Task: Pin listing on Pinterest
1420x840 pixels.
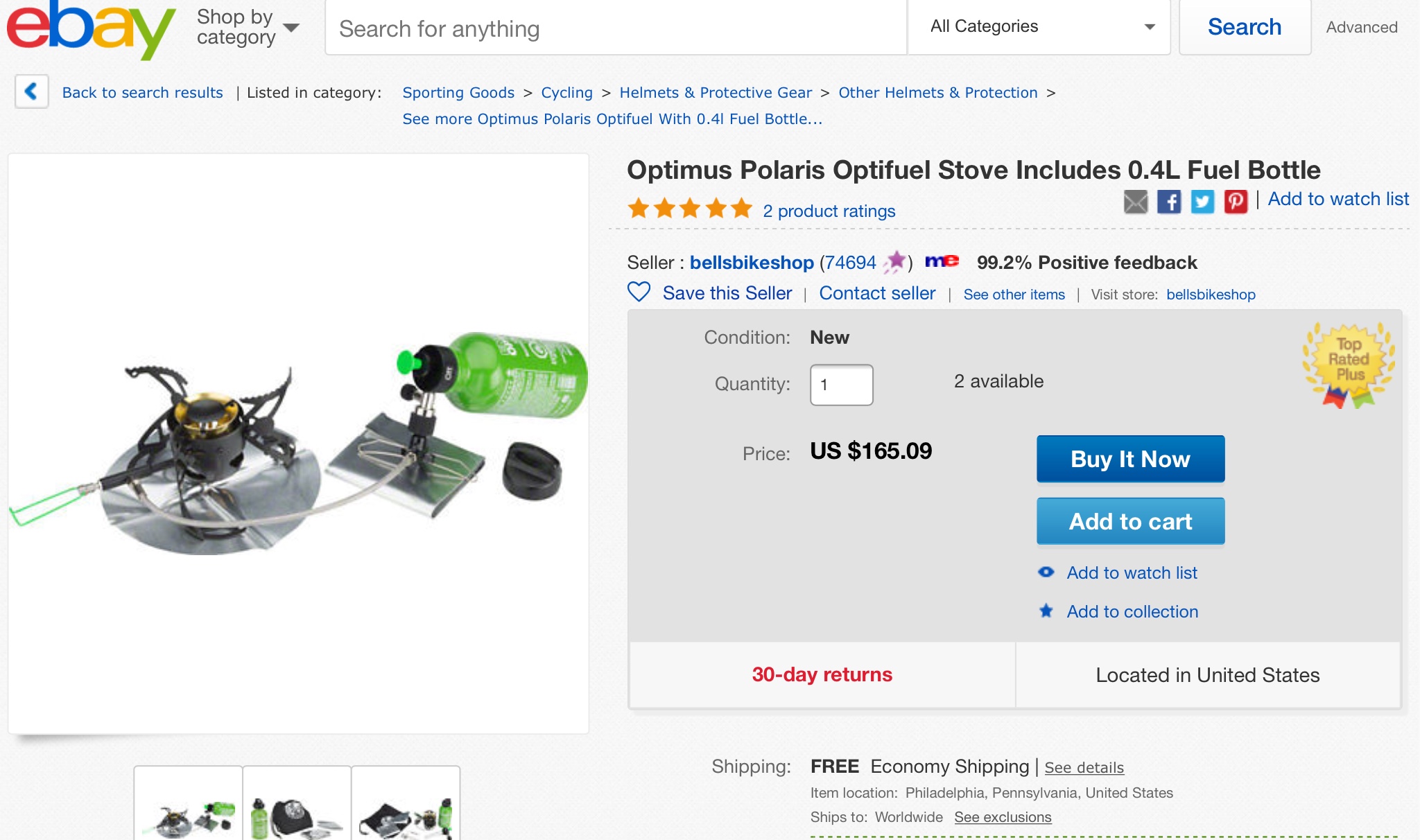Action: [x=1236, y=202]
